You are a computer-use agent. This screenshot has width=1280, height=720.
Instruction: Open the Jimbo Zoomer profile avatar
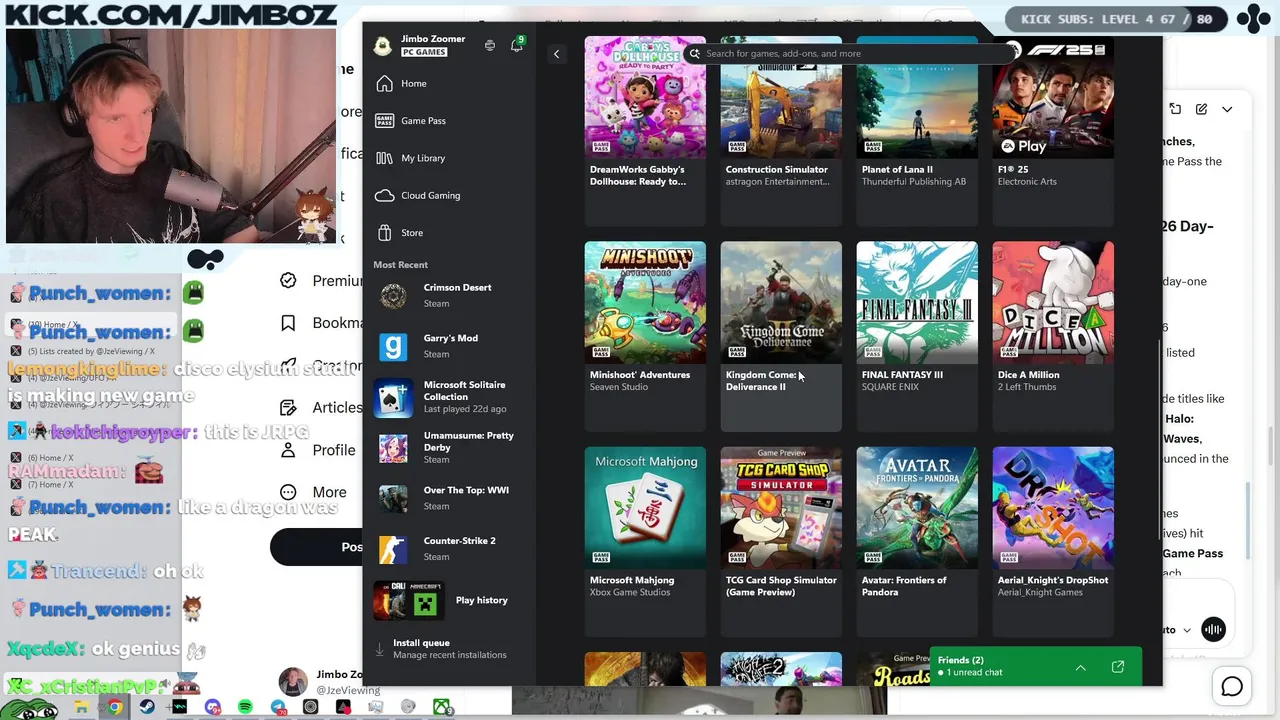(383, 45)
